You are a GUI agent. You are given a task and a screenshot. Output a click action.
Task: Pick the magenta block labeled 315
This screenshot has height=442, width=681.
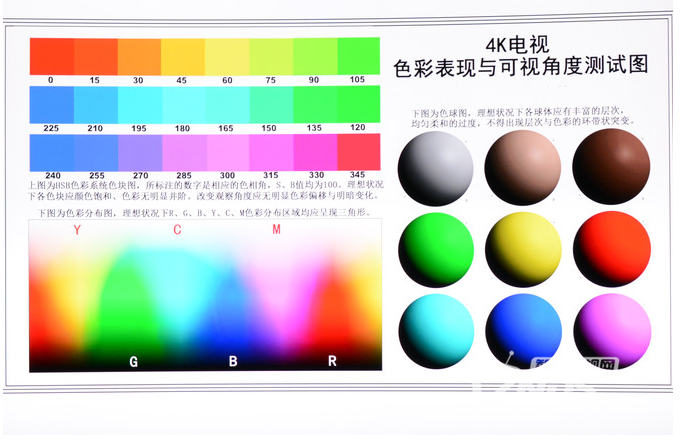pos(270,151)
